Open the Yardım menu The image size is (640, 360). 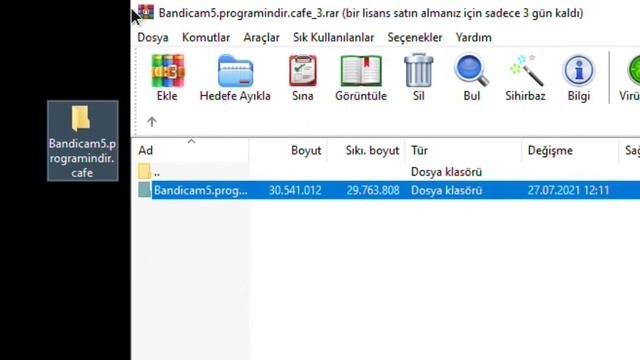(473, 38)
